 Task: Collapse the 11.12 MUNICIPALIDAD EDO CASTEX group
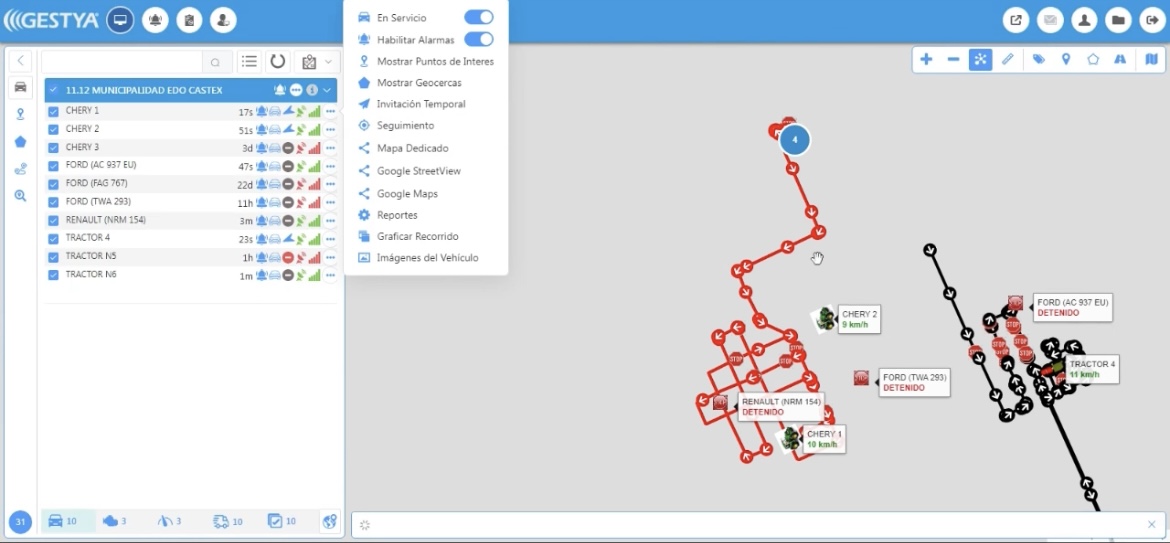(x=327, y=90)
